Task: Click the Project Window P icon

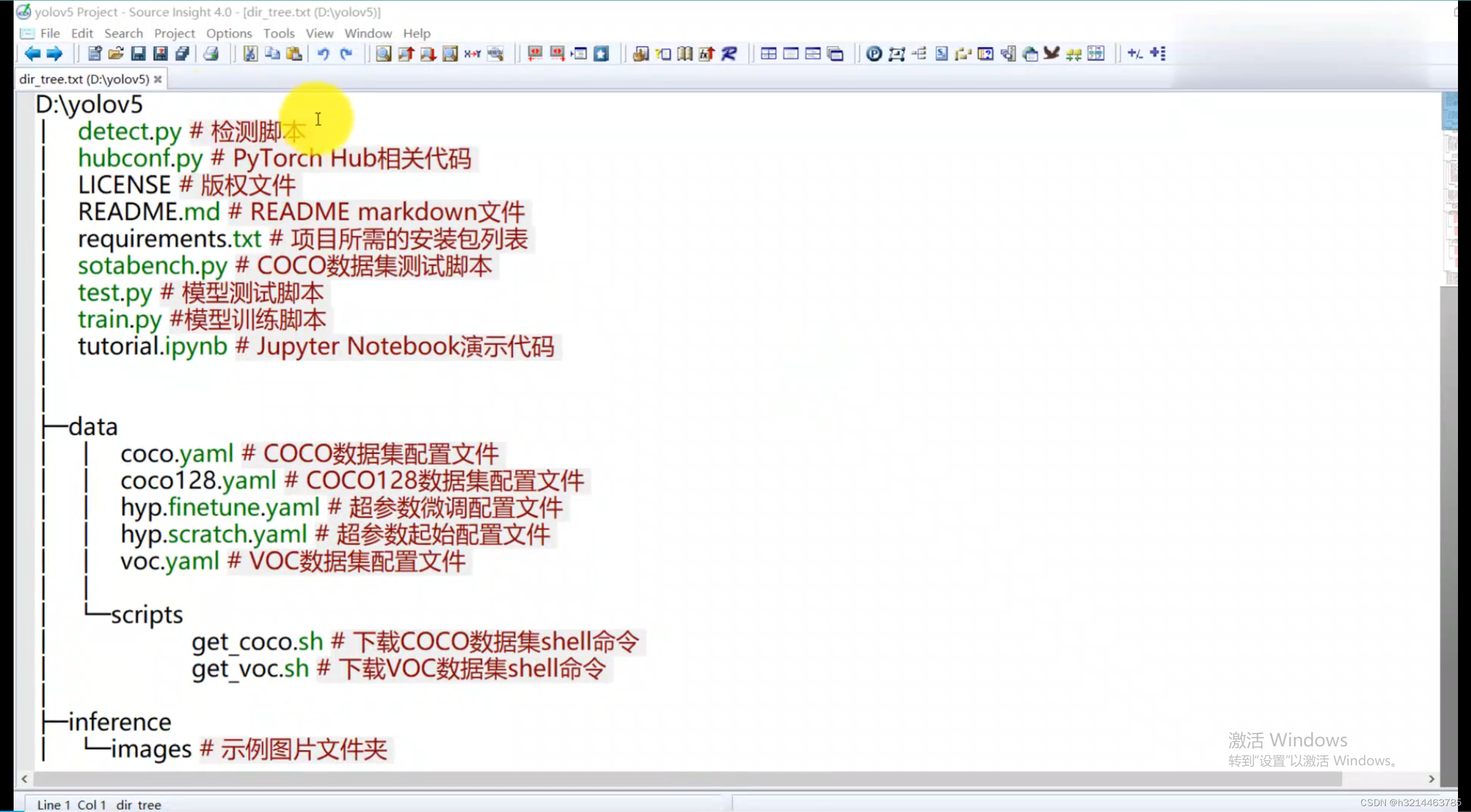Action: (x=874, y=54)
